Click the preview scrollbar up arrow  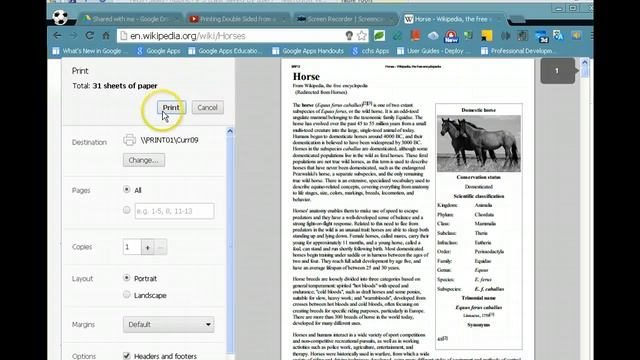tap(585, 62)
